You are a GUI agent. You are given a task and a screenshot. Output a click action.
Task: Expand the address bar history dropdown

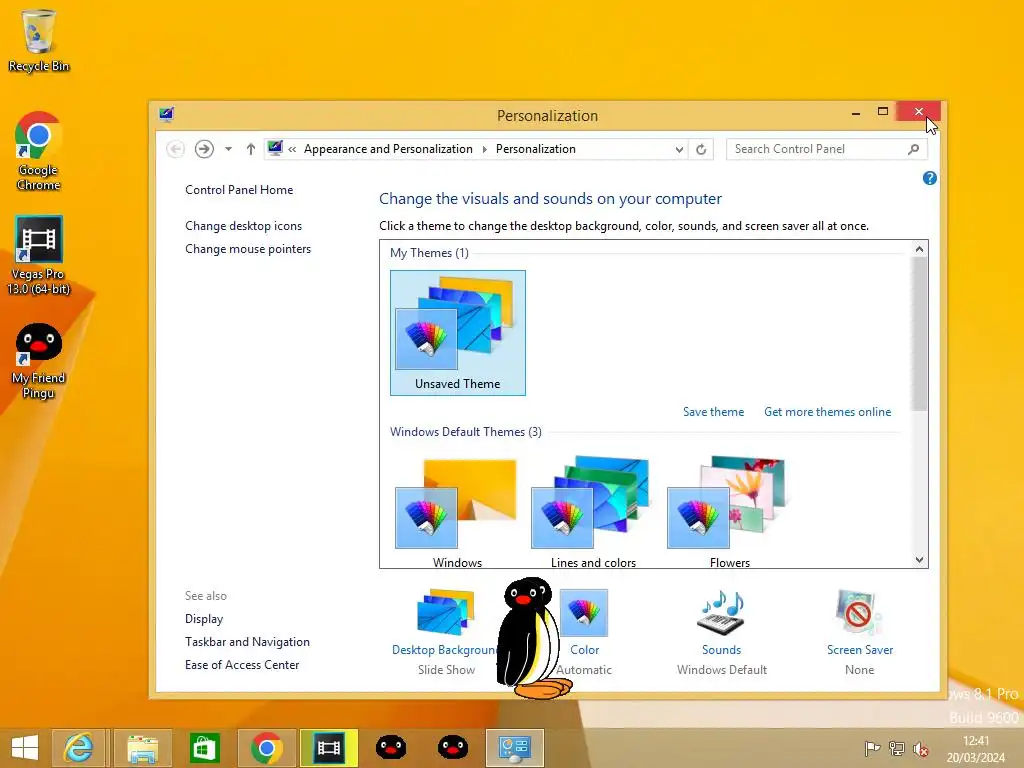[x=679, y=150]
